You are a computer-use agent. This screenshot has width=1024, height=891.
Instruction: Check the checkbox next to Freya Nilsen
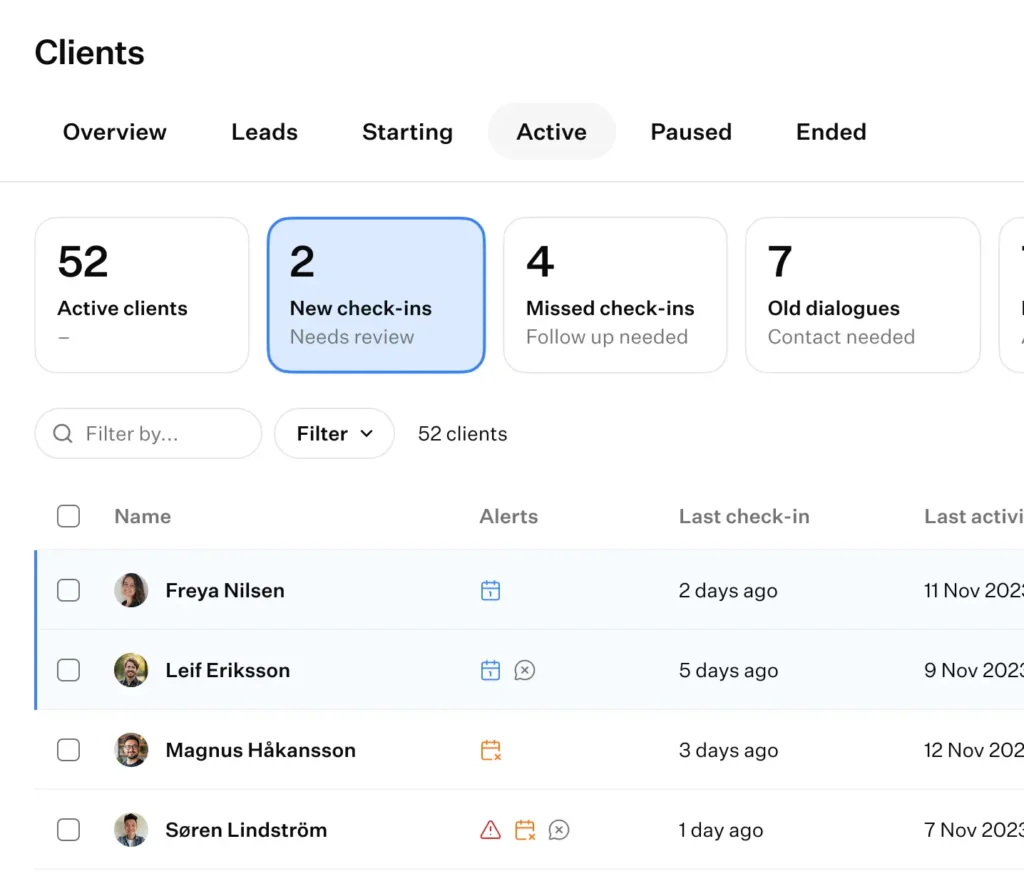(68, 590)
